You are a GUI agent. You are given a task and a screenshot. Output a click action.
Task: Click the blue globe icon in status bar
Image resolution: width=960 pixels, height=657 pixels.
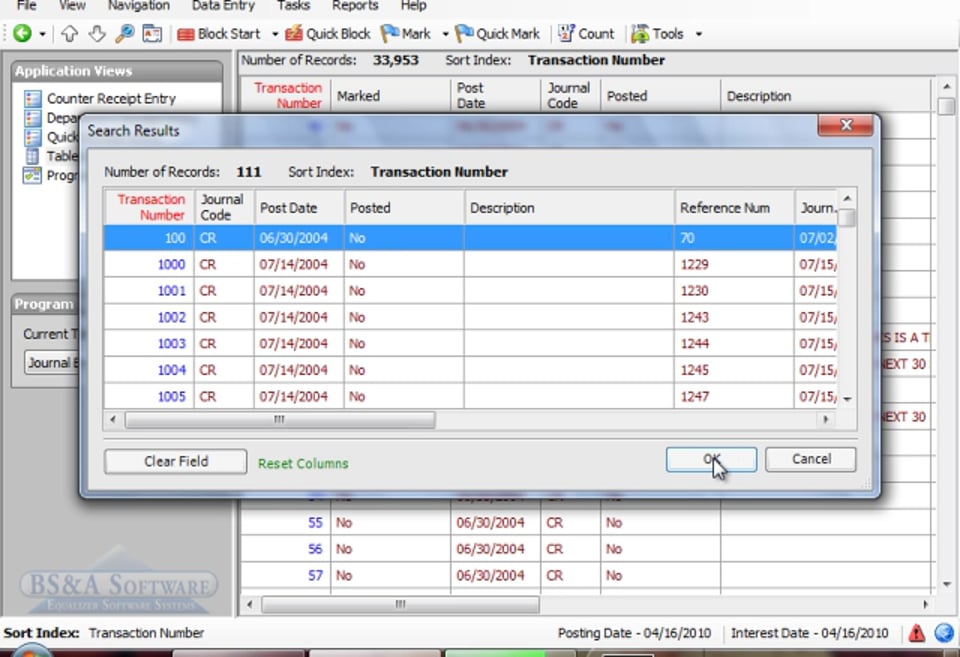coord(944,633)
